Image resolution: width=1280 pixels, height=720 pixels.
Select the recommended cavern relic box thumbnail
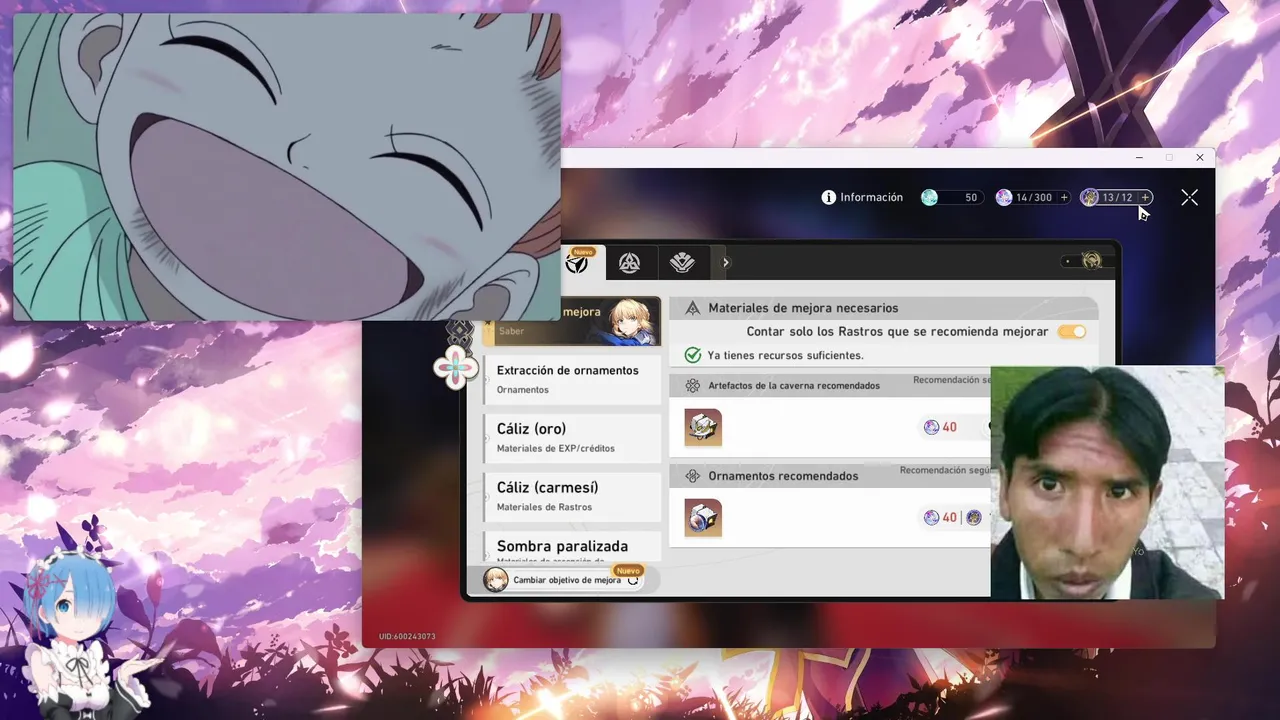pos(703,427)
